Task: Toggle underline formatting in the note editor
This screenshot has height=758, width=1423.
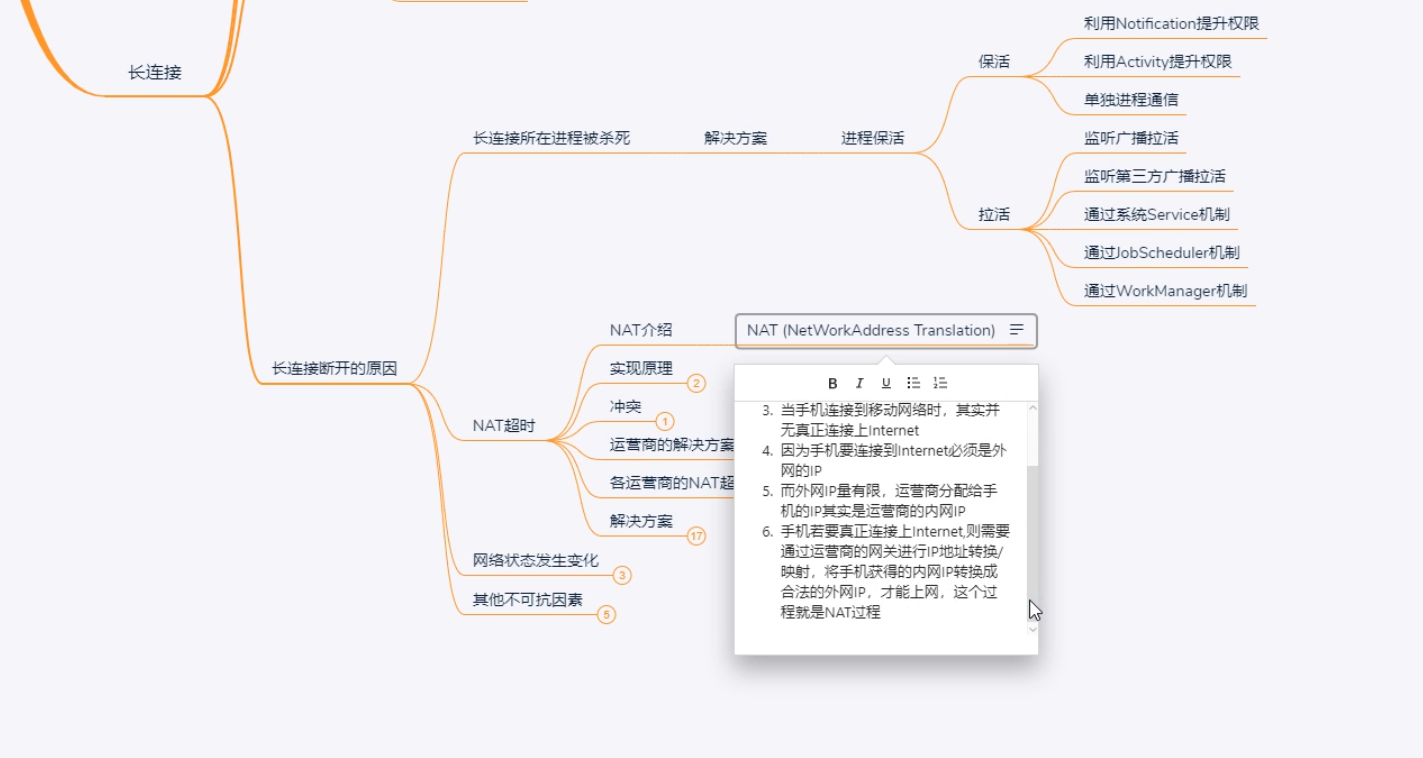Action: [885, 382]
